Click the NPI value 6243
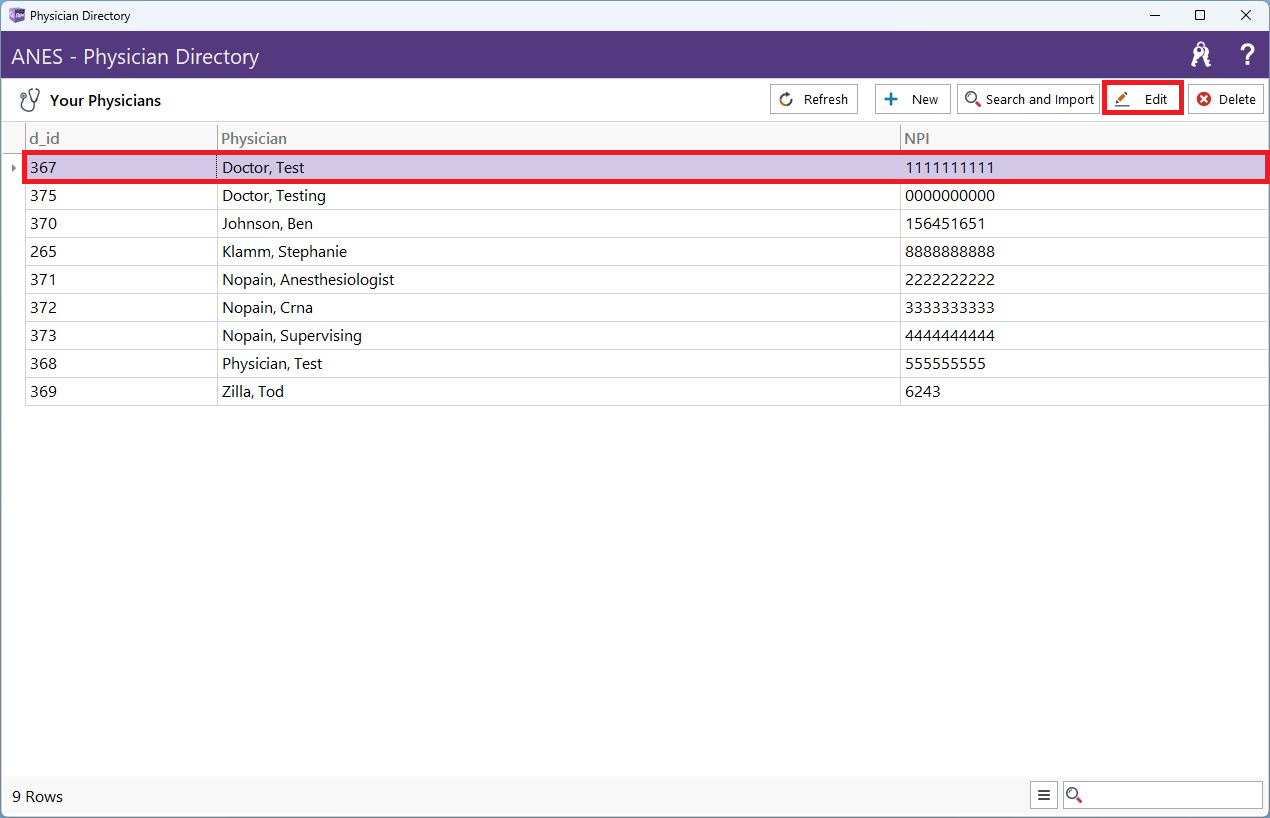Image resolution: width=1270 pixels, height=818 pixels. point(923,392)
